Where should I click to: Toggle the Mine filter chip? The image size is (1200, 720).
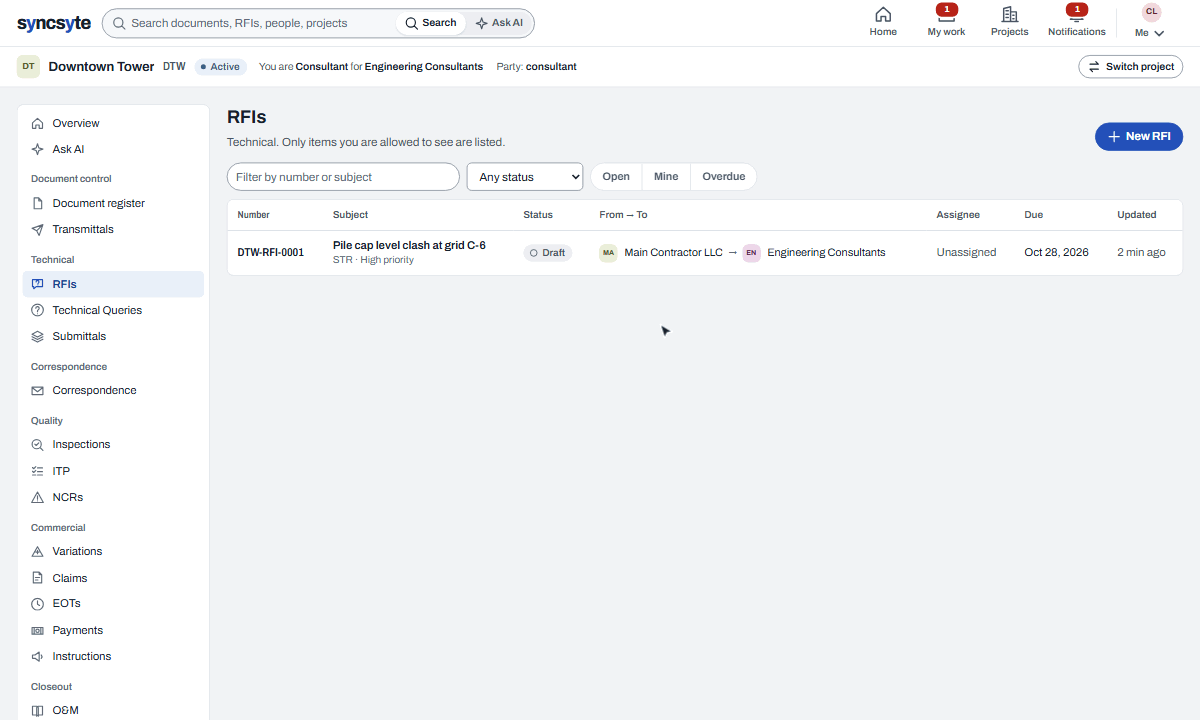point(666,177)
